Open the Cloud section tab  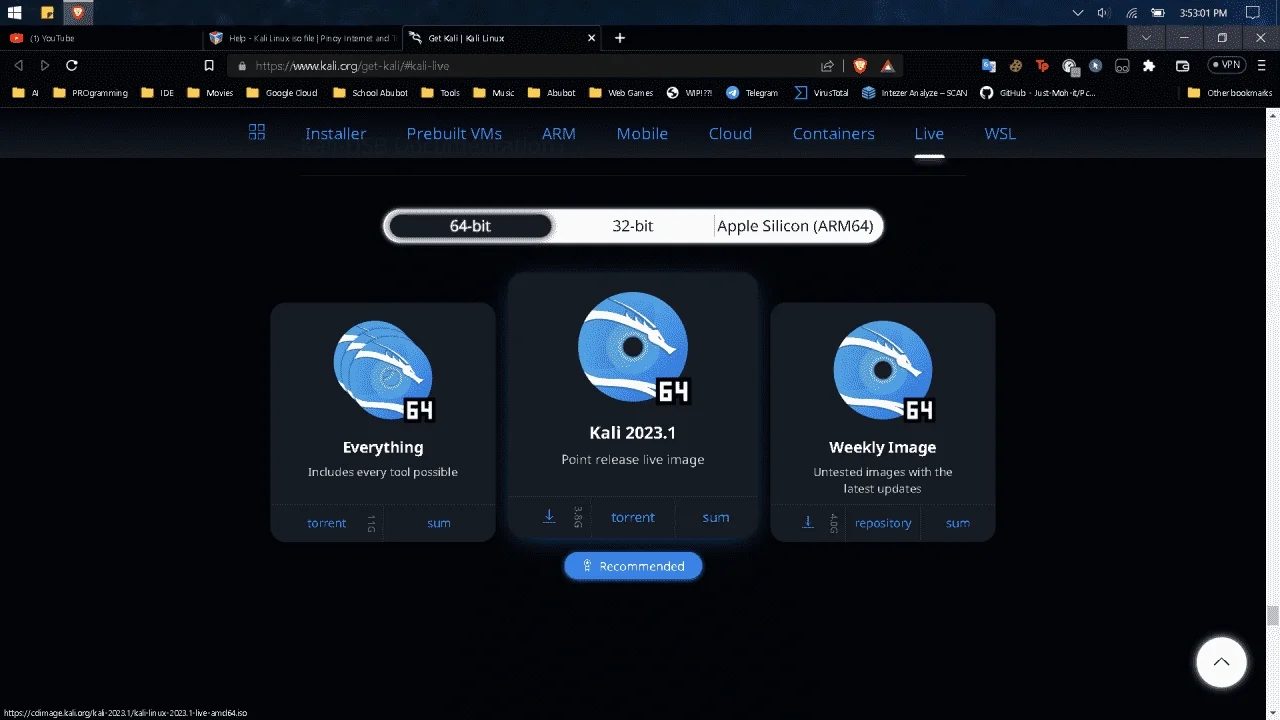tap(730, 133)
